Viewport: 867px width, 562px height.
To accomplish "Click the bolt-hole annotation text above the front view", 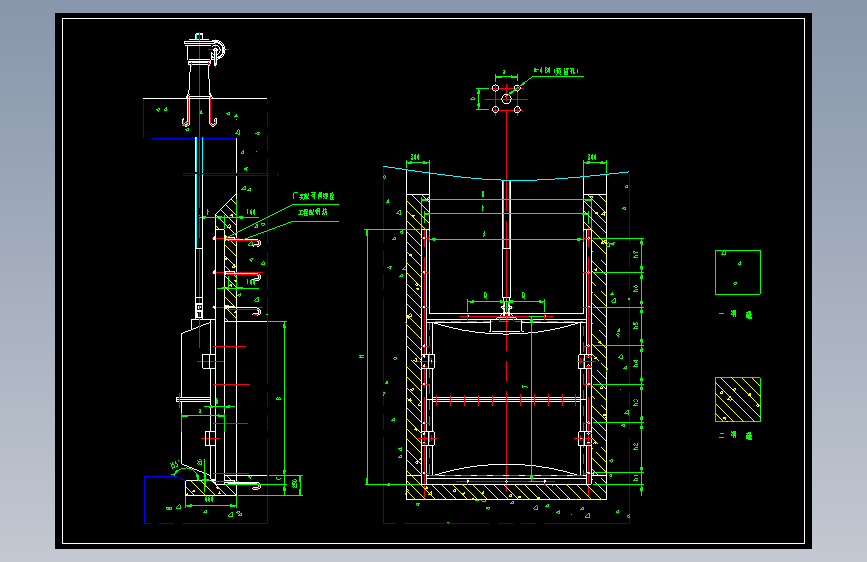I will pos(556,71).
